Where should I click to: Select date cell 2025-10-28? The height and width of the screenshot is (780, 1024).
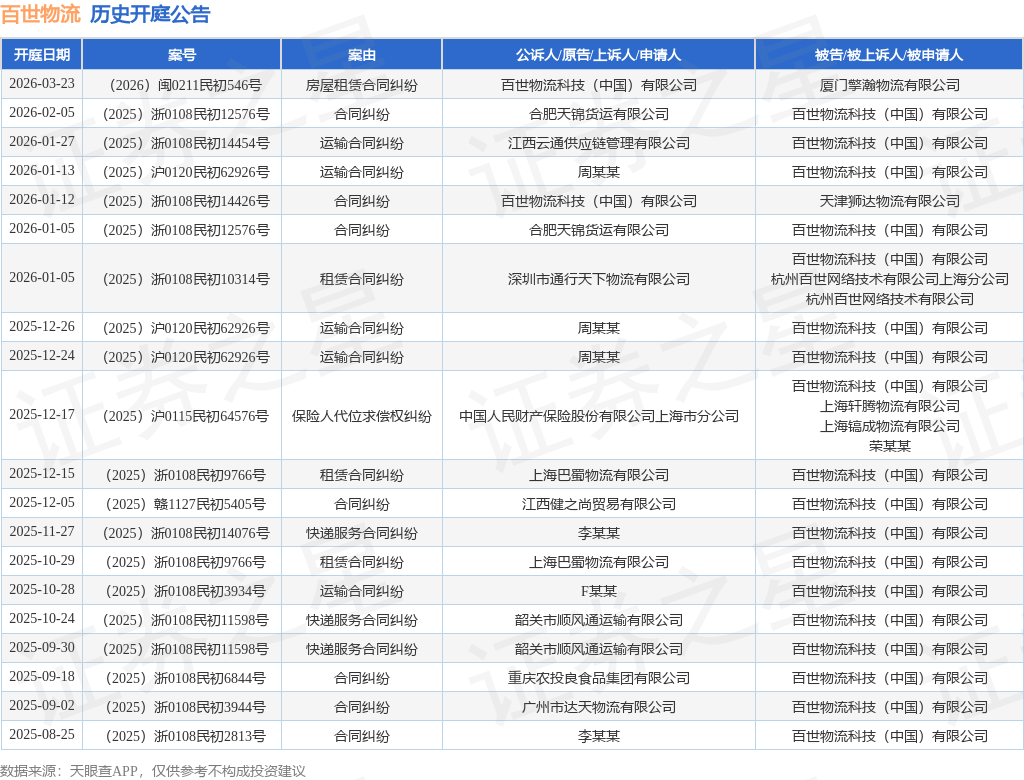(x=42, y=590)
